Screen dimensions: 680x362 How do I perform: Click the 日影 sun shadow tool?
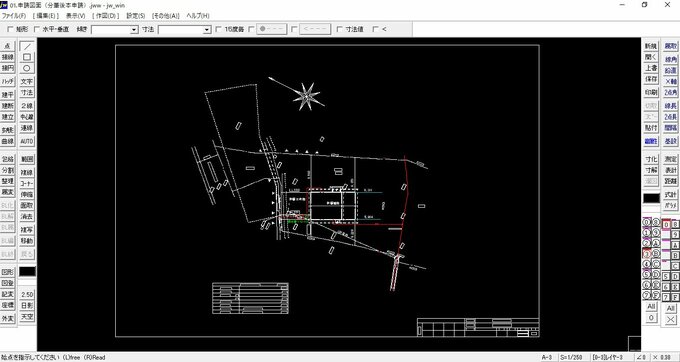click(27, 306)
